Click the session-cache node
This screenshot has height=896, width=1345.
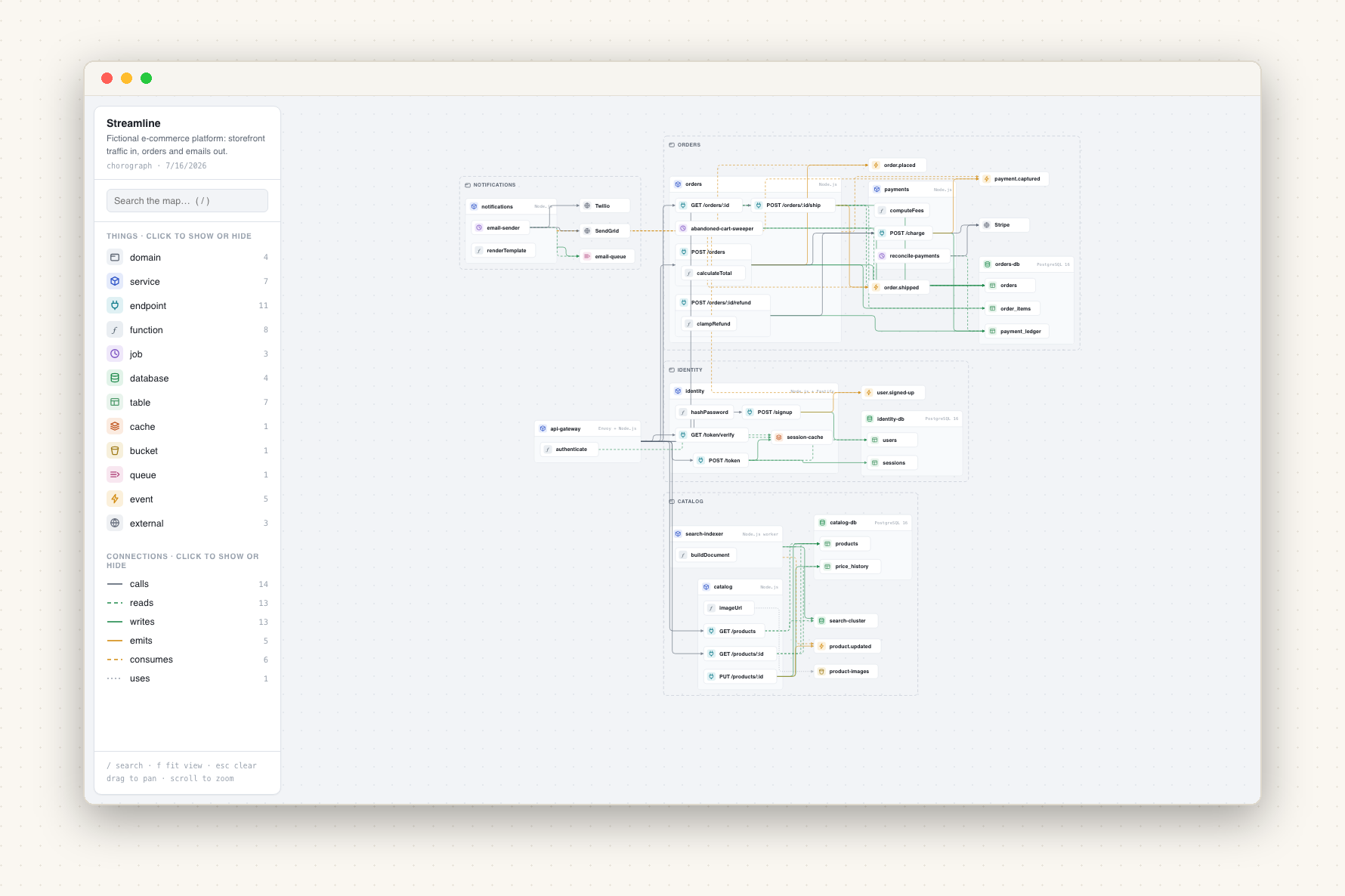(x=802, y=437)
